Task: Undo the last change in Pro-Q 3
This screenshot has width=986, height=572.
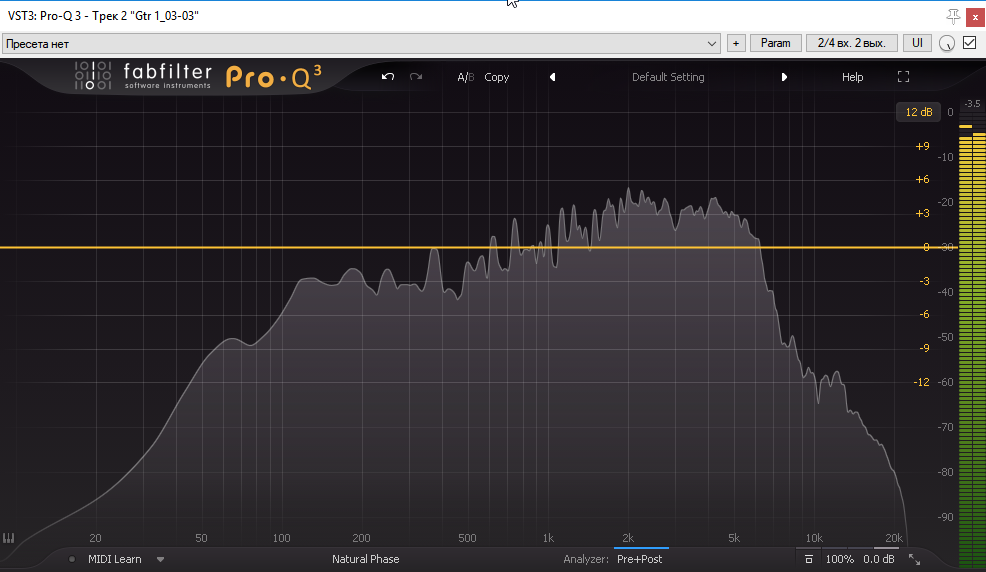Action: click(387, 77)
